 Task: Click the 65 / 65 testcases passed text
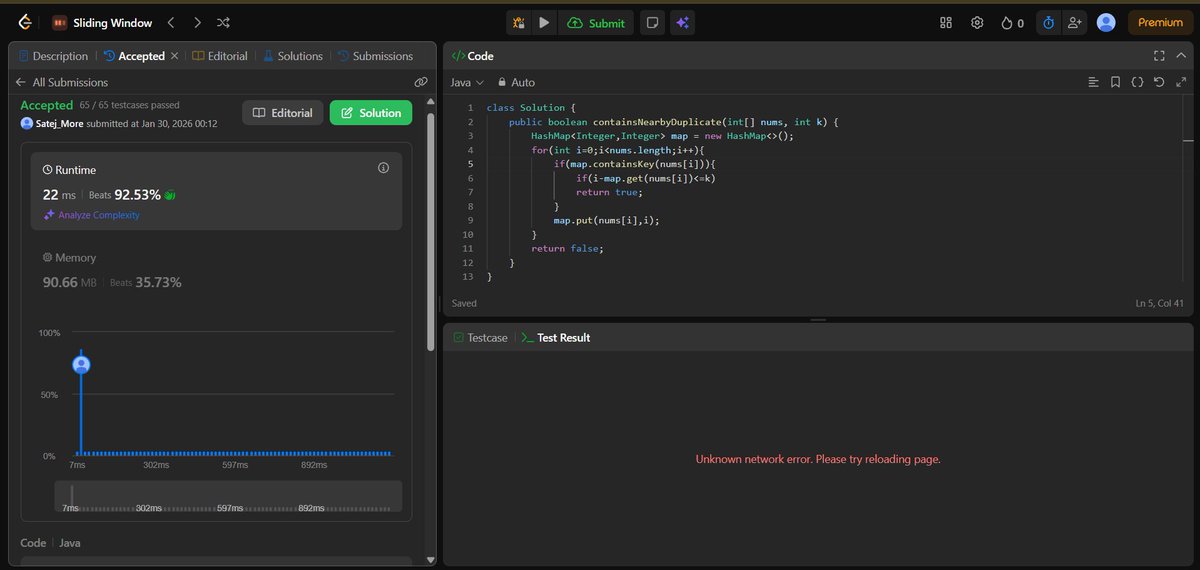coord(130,105)
